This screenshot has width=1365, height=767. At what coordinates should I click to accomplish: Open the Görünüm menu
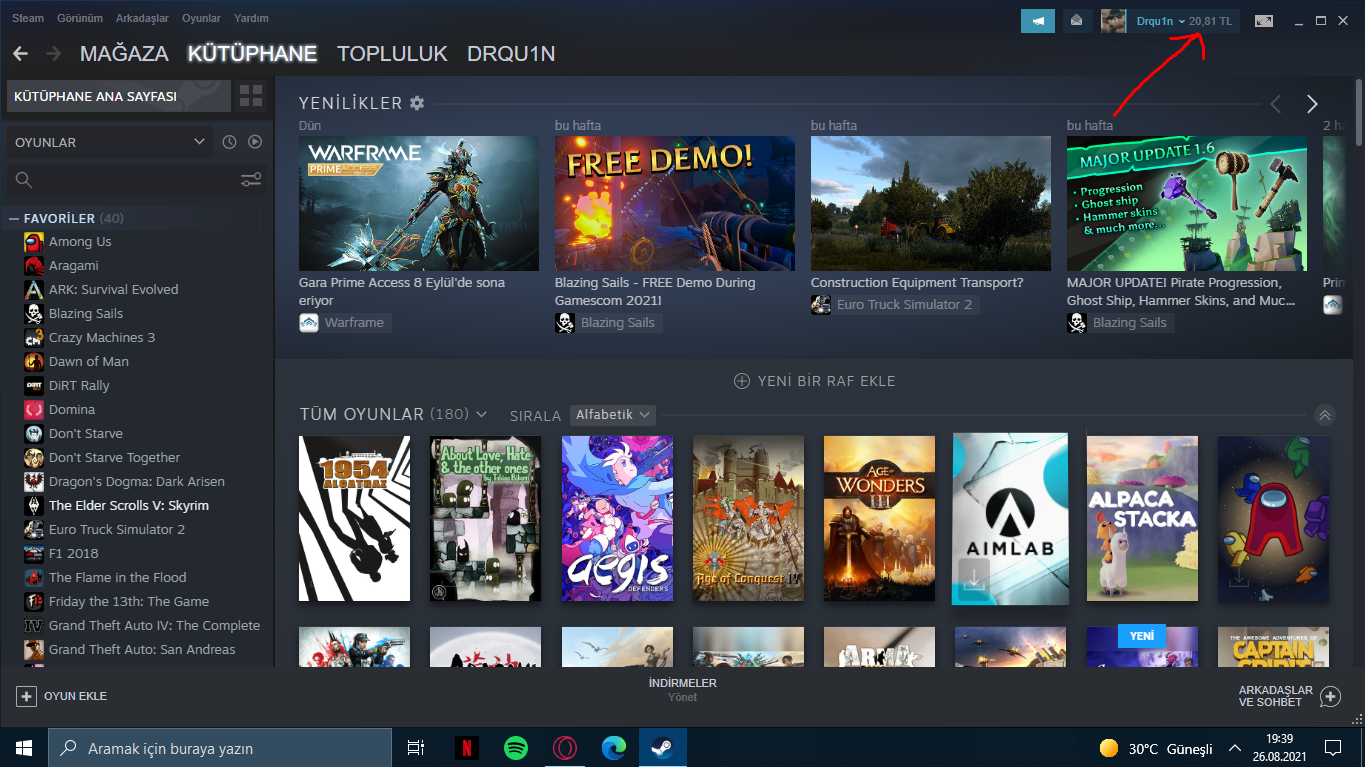(79, 18)
